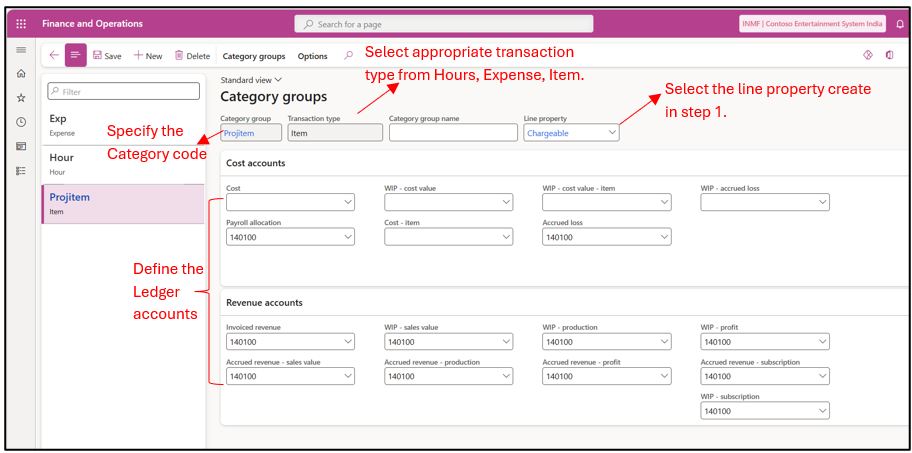This screenshot has width=912, height=453.
Task: Open Favorites star icon
Action: click(x=21, y=98)
